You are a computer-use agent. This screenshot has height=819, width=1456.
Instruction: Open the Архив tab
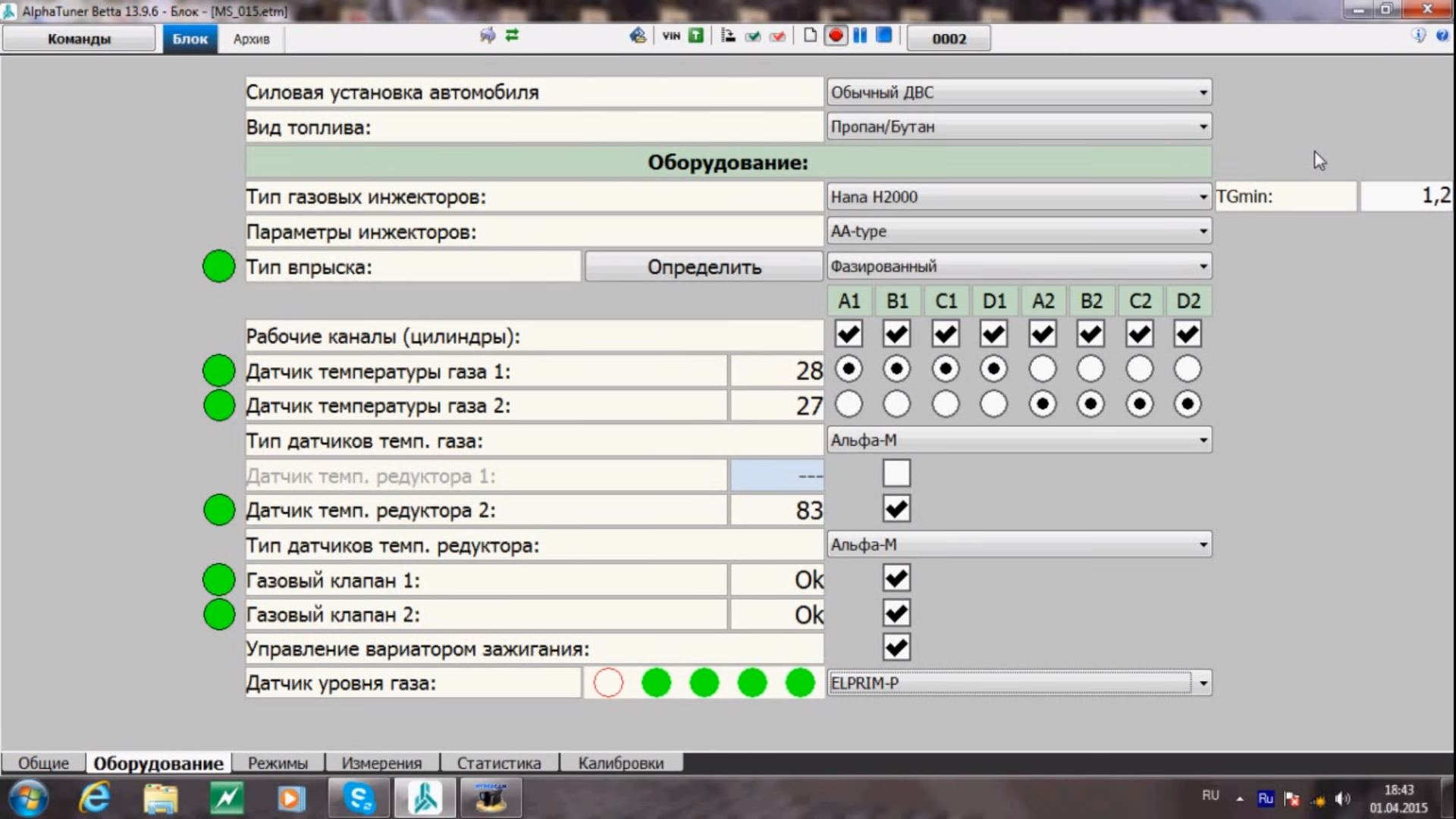tap(251, 39)
